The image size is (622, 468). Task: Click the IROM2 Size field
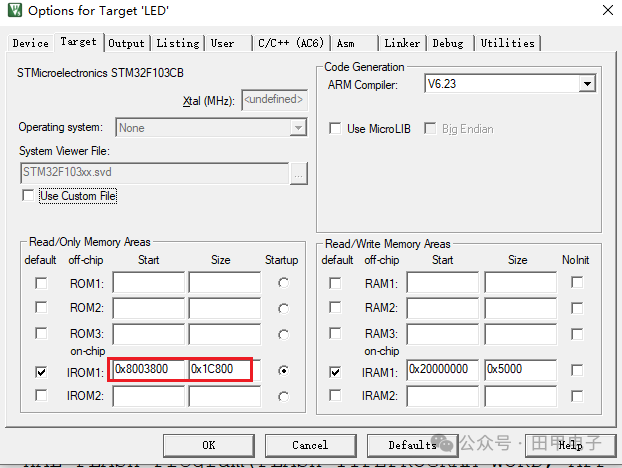click(x=225, y=397)
